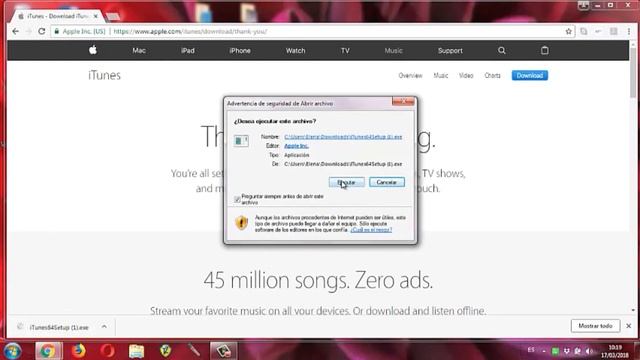Viewport: 640px width, 360px height.
Task: Click the Cancelar button in dialog
Action: (x=387, y=182)
